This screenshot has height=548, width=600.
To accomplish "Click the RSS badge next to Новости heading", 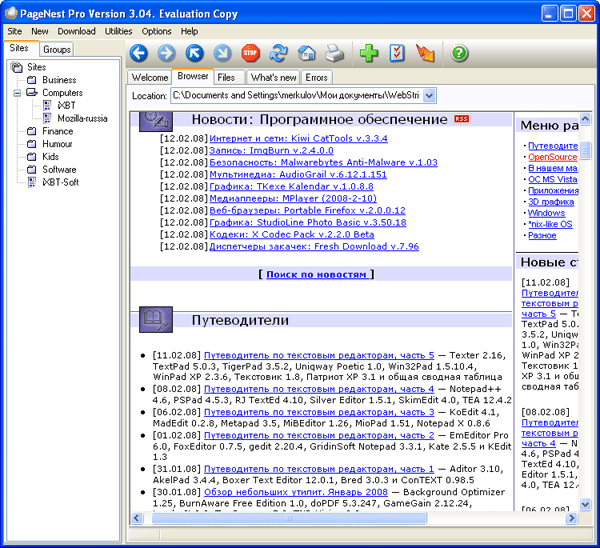I will 461,119.
